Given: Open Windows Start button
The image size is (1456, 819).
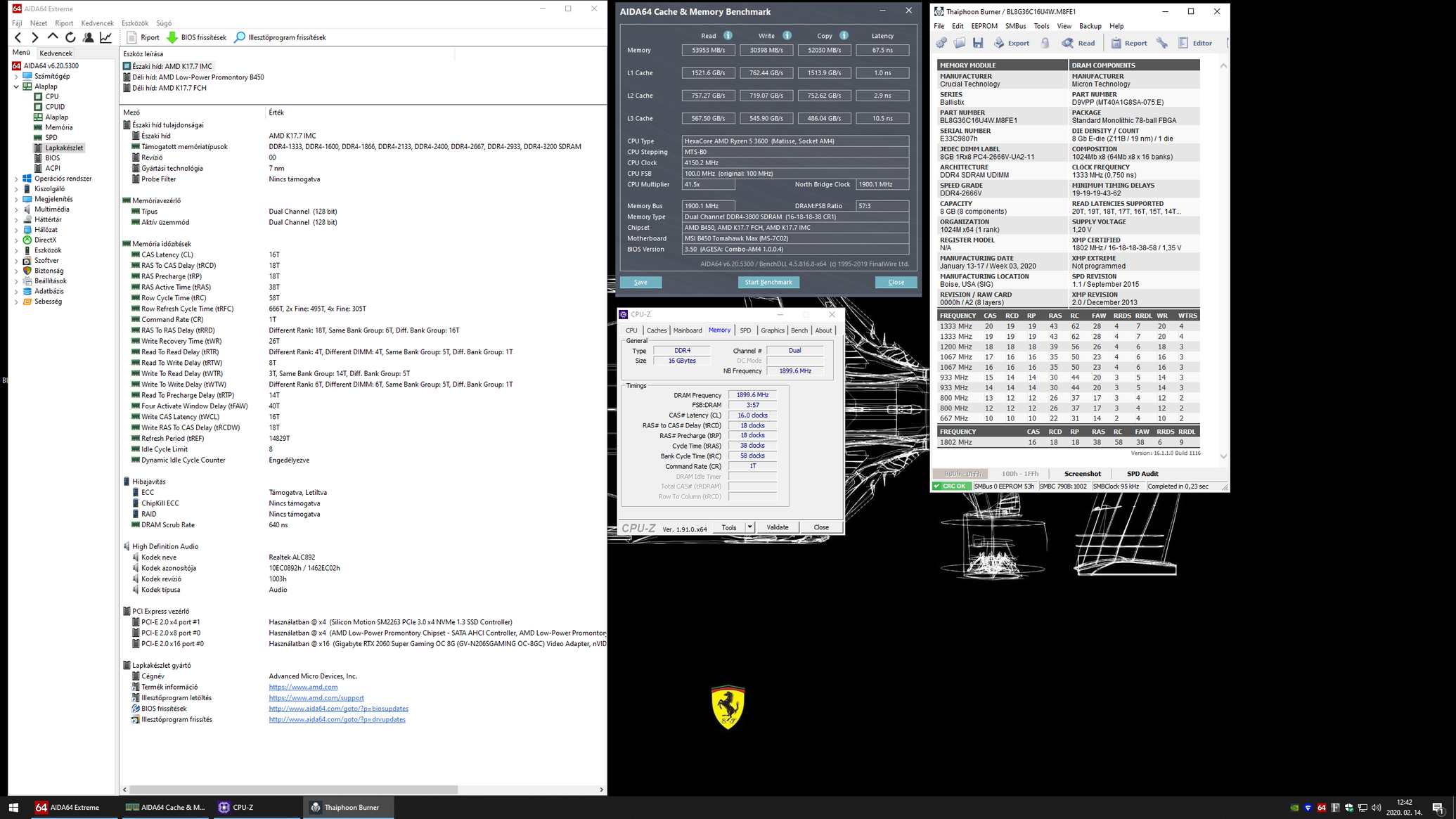Looking at the screenshot, I should [x=13, y=807].
